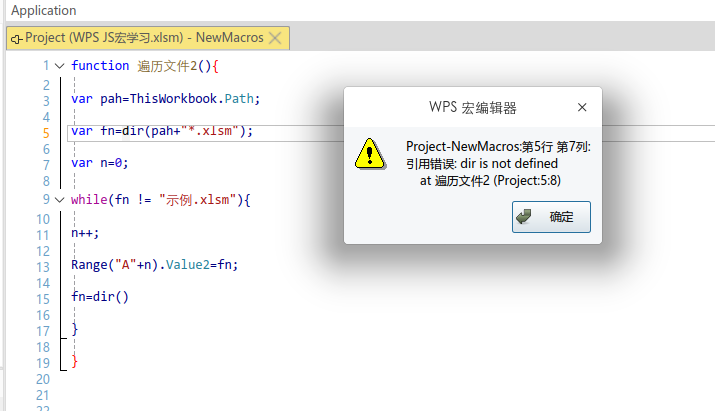Viewport: 715px width, 411px height.
Task: Click the "fn=dir()" statement
Action: (x=100, y=297)
